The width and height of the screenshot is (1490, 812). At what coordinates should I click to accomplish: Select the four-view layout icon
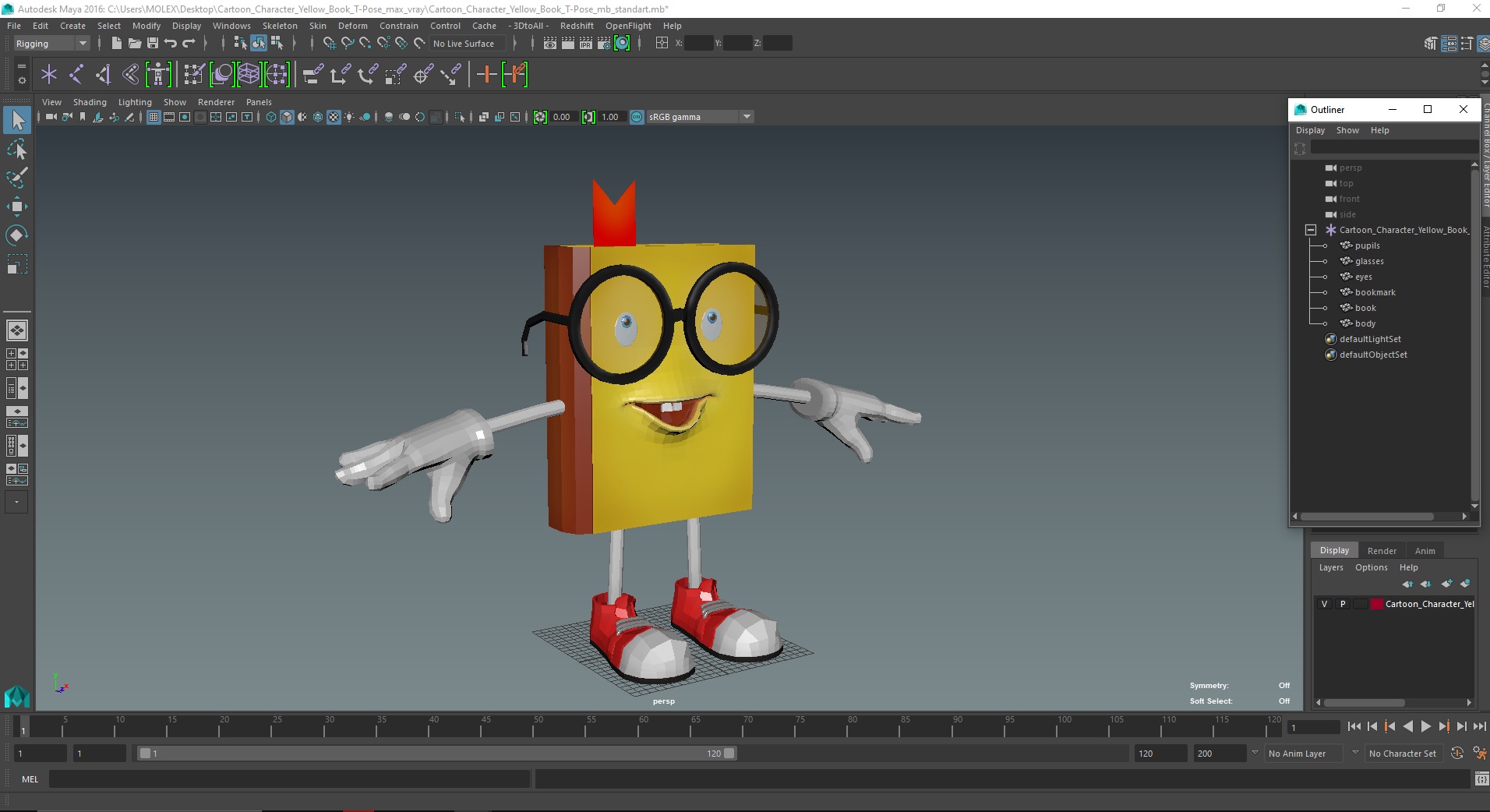pyautogui.click(x=17, y=359)
